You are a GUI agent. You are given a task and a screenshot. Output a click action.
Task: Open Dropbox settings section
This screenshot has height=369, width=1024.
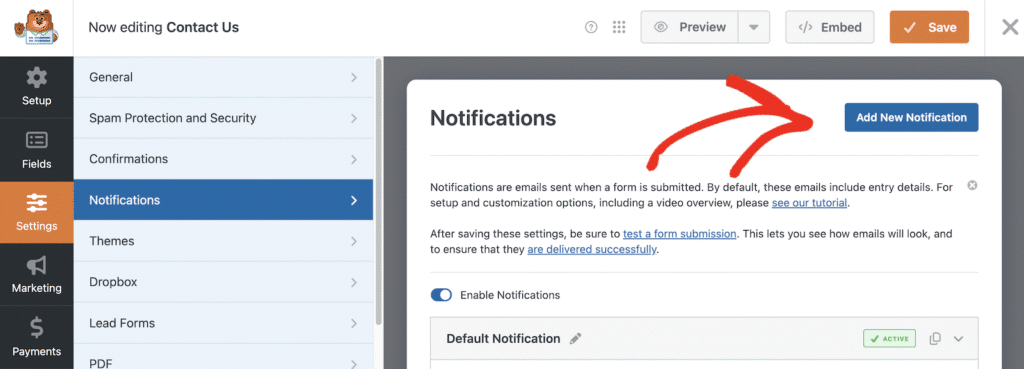[223, 282]
